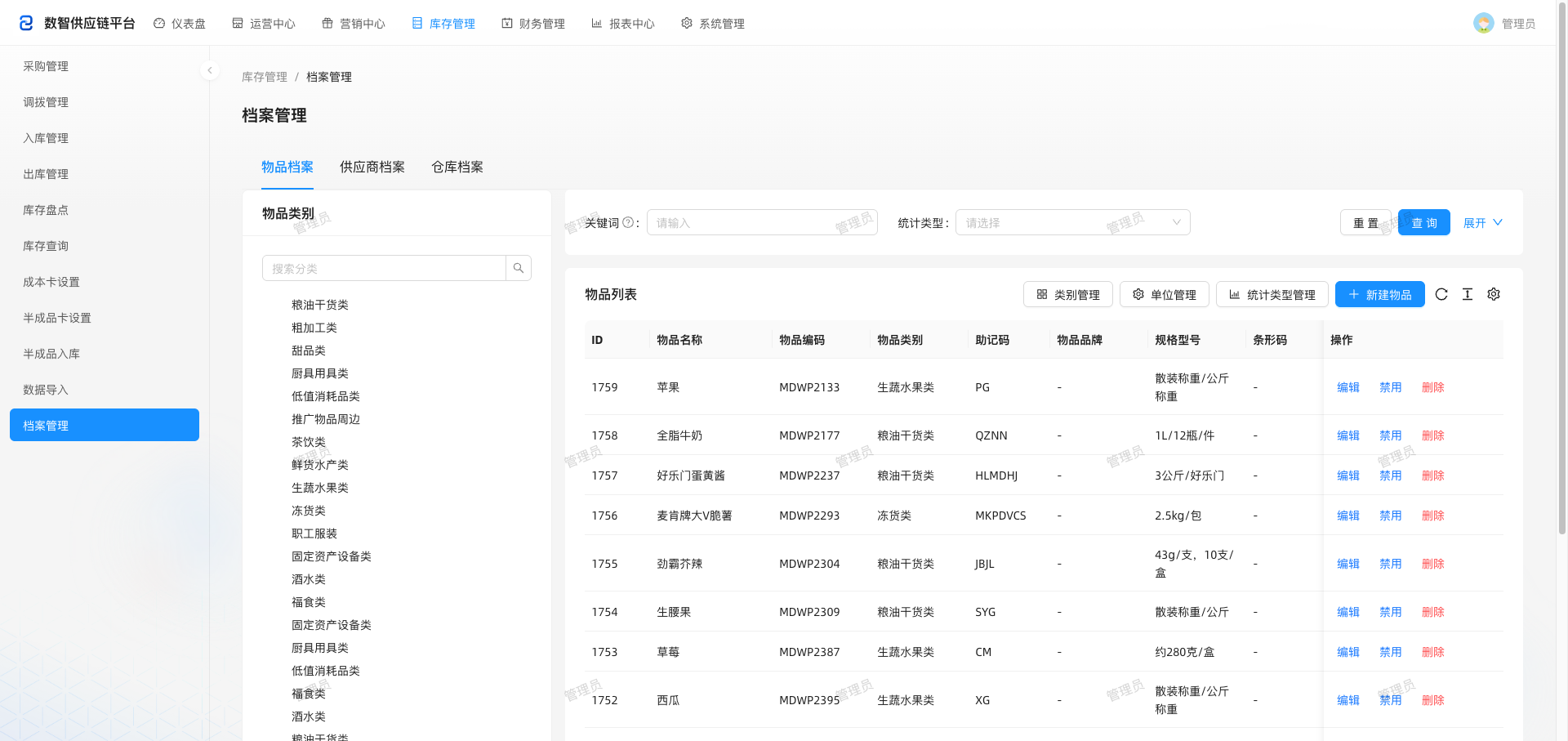The width and height of the screenshot is (1568, 741).
Task: Go to 调拨管理 in sidebar
Action: click(x=105, y=102)
